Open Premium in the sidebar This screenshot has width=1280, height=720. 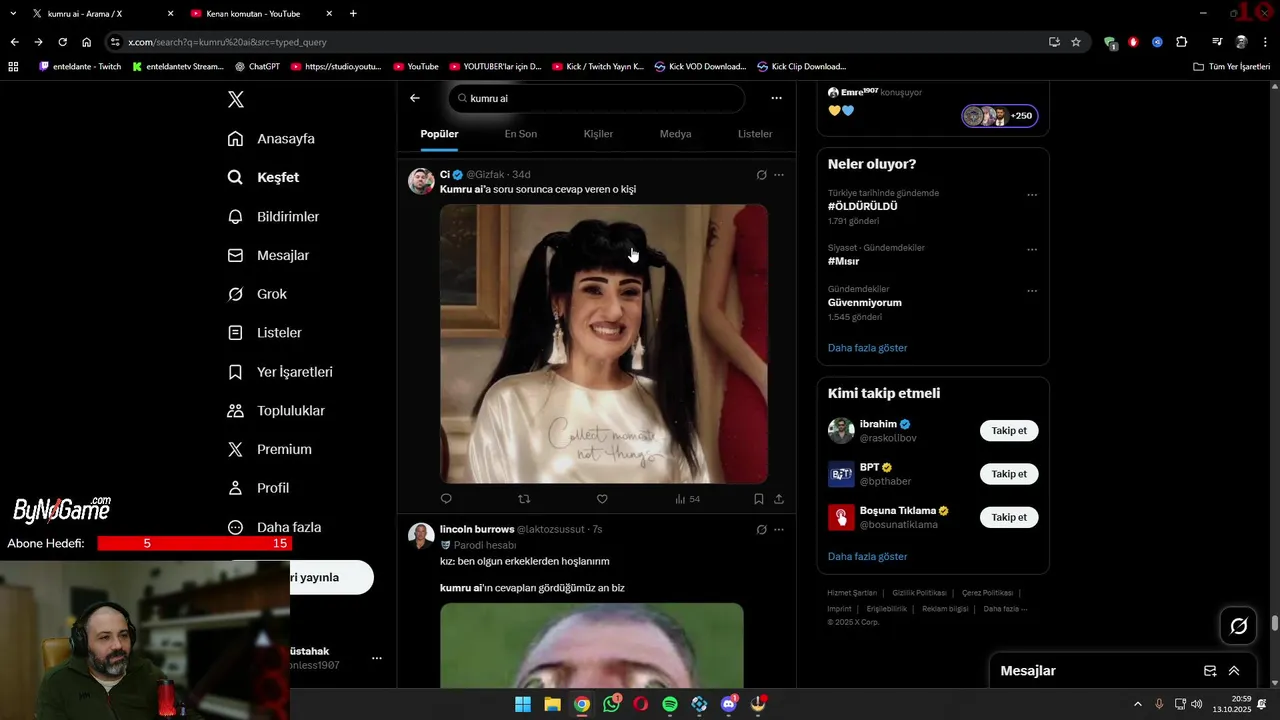[x=269, y=449]
